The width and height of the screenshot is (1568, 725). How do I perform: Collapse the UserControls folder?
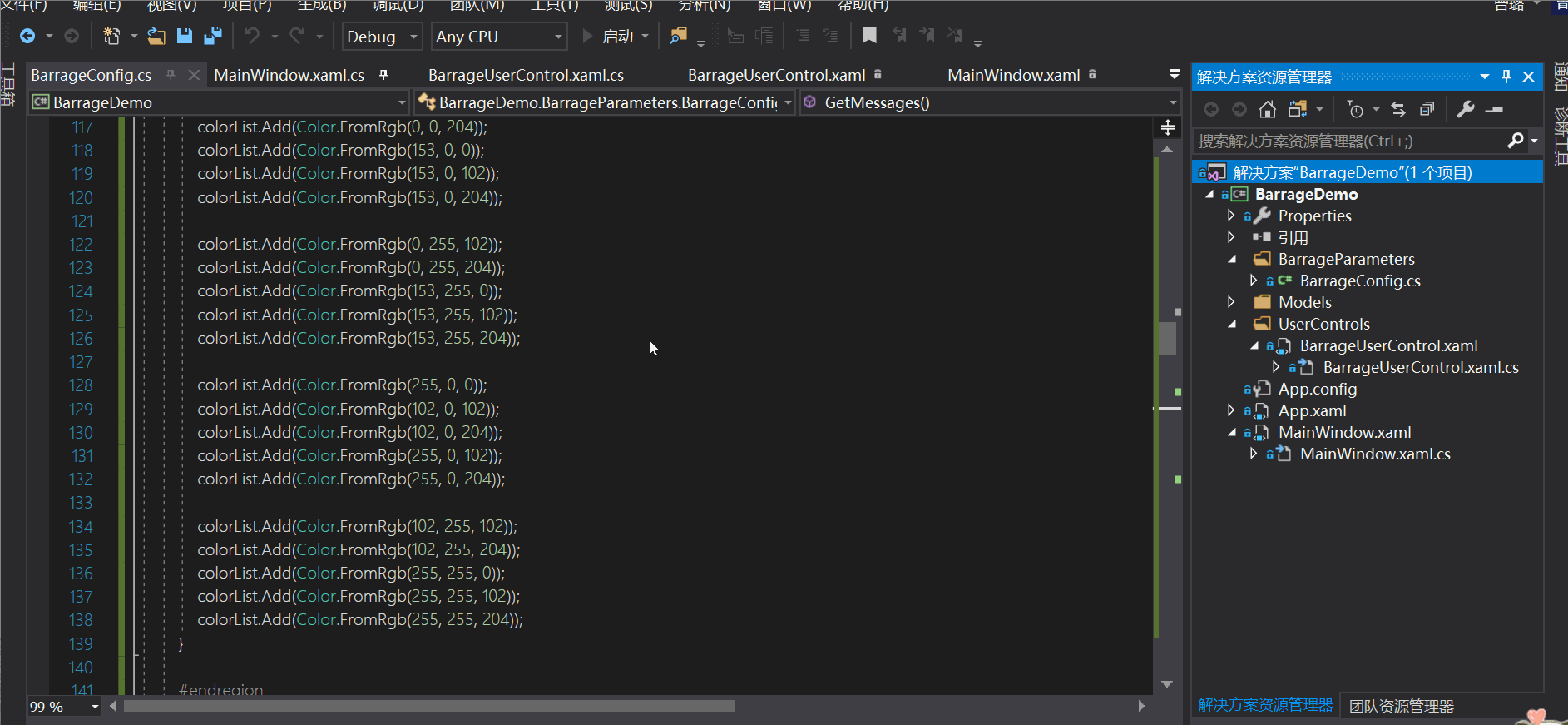pyautogui.click(x=1232, y=325)
